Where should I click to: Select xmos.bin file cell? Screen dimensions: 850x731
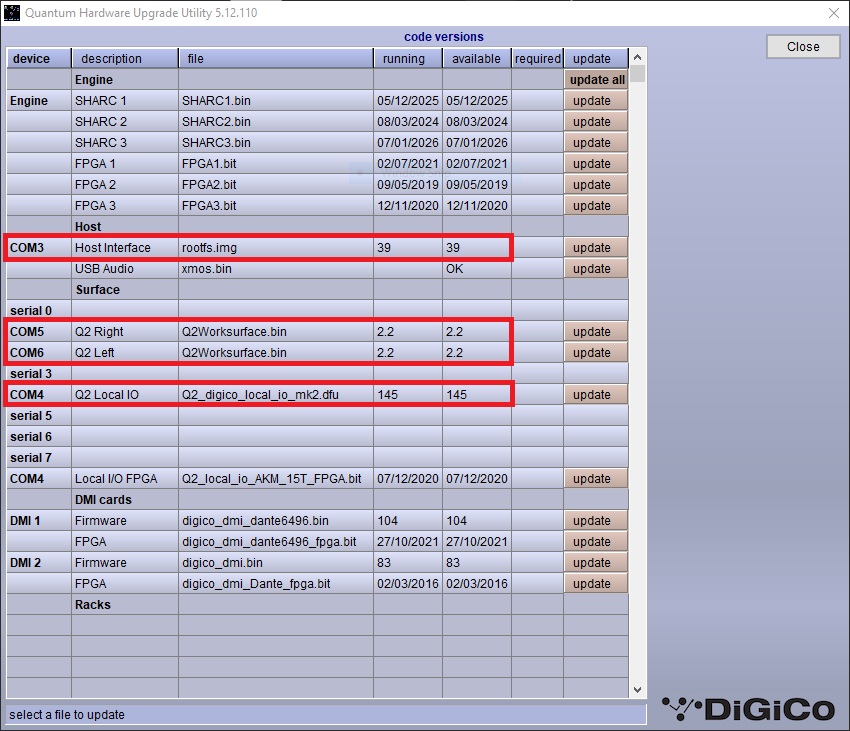coord(276,269)
